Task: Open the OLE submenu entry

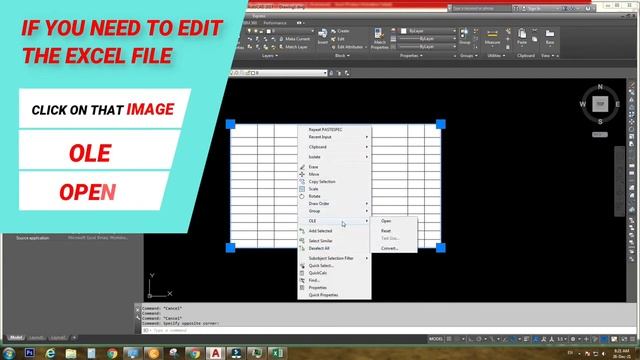Action: (334, 221)
